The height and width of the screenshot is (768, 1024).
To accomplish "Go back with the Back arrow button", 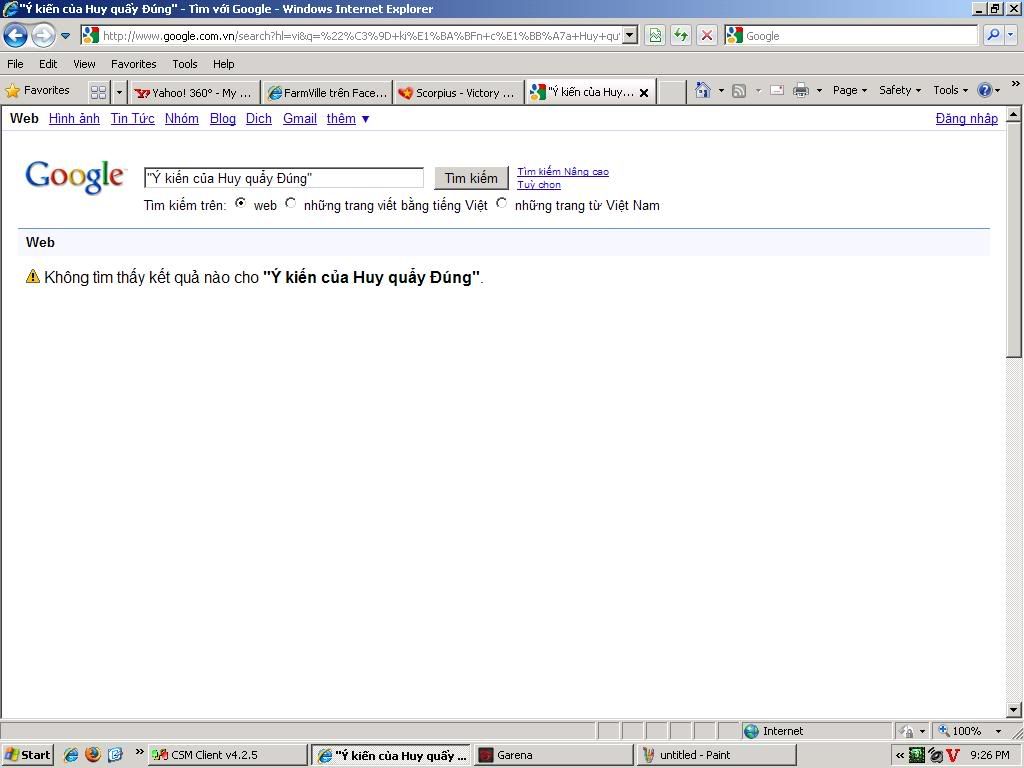I will coord(16,35).
